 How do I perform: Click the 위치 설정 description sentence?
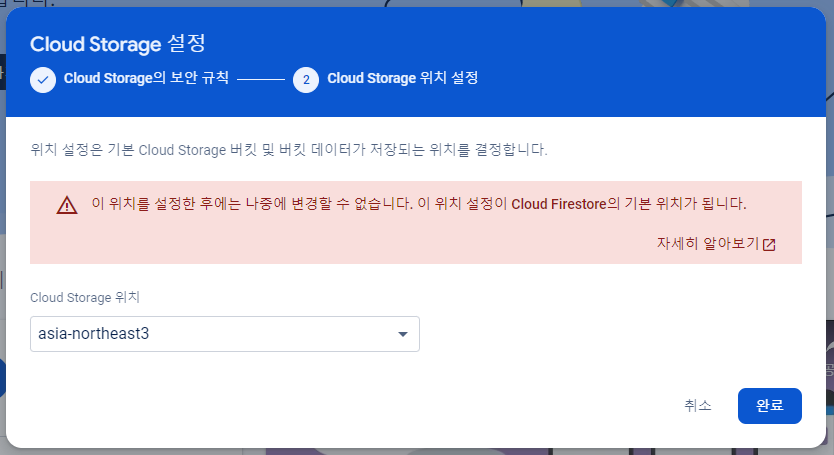pos(288,150)
